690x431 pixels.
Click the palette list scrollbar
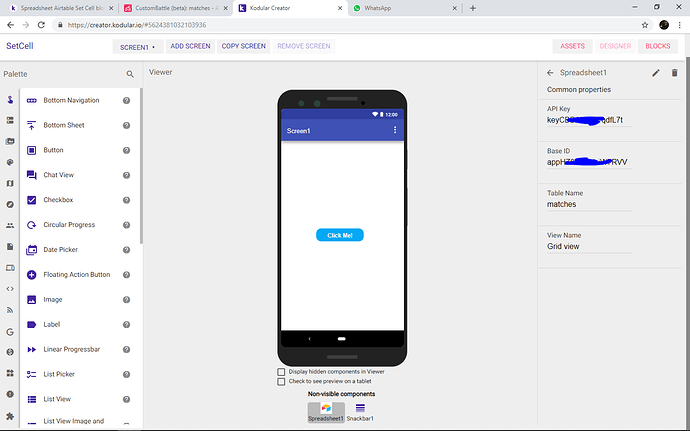point(141,166)
